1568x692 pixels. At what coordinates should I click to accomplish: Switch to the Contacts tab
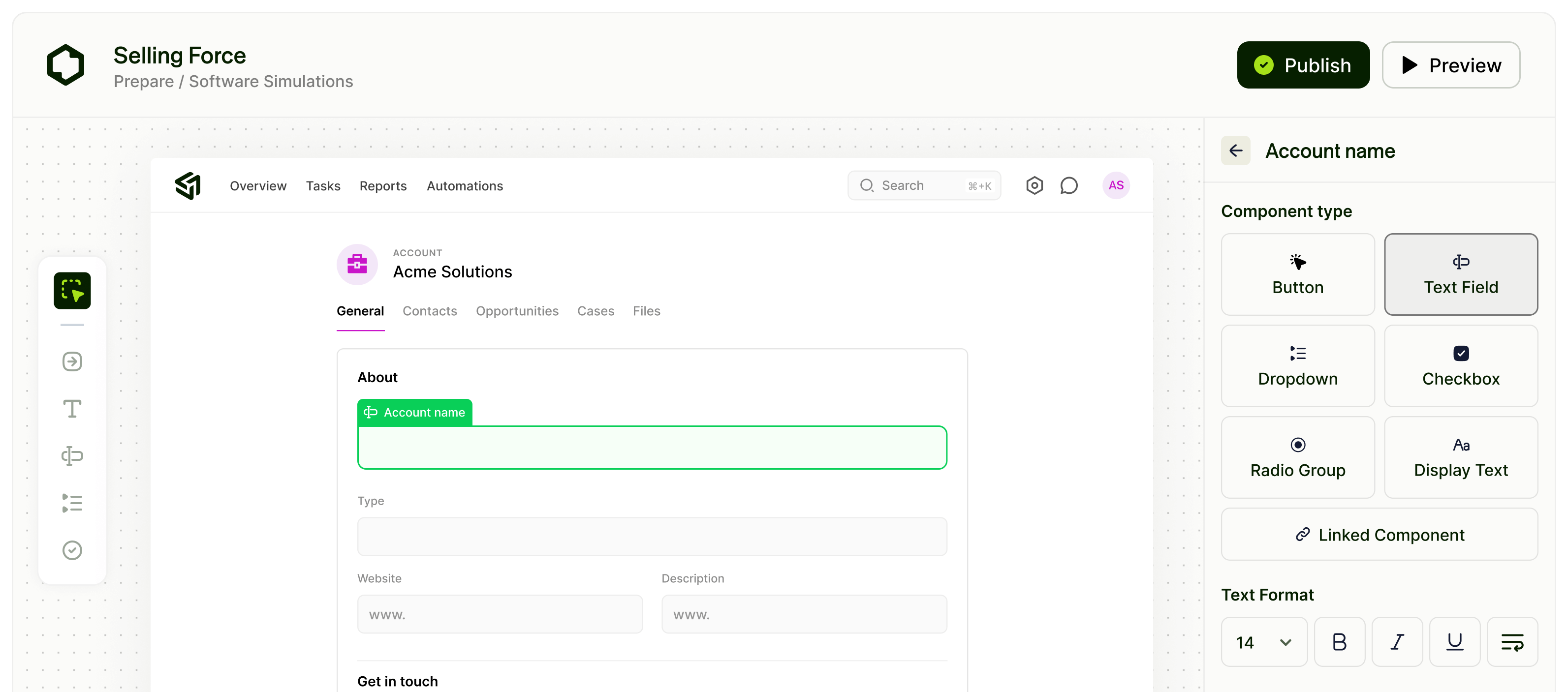pos(429,311)
